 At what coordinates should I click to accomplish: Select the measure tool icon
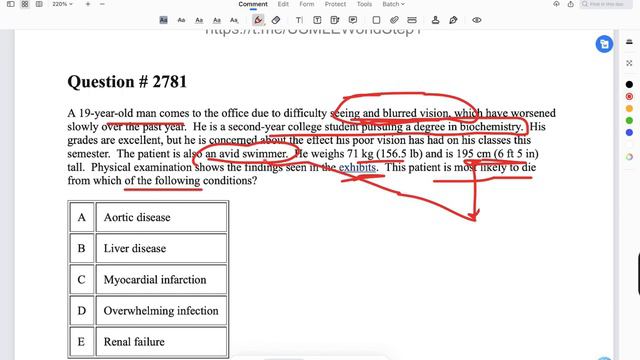pyautogui.click(x=412, y=20)
